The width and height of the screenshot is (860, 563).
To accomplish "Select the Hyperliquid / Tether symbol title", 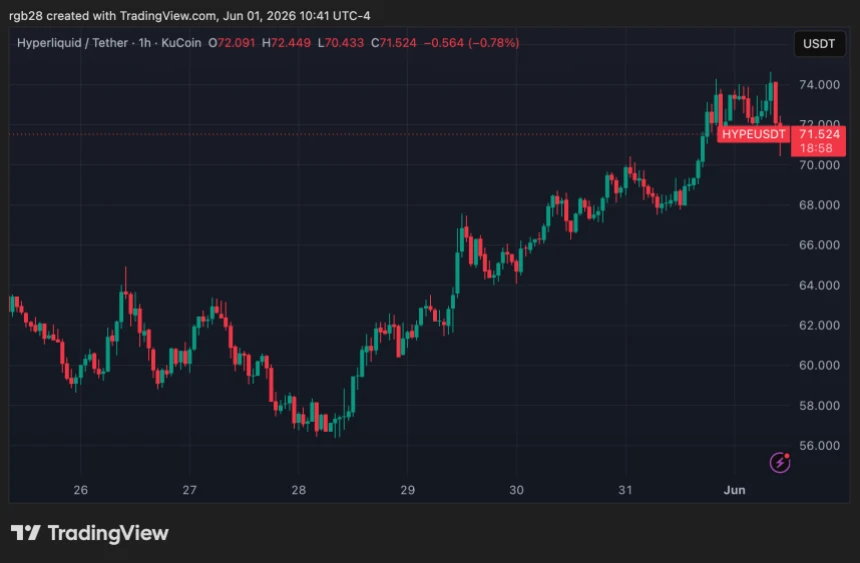I will click(72, 43).
